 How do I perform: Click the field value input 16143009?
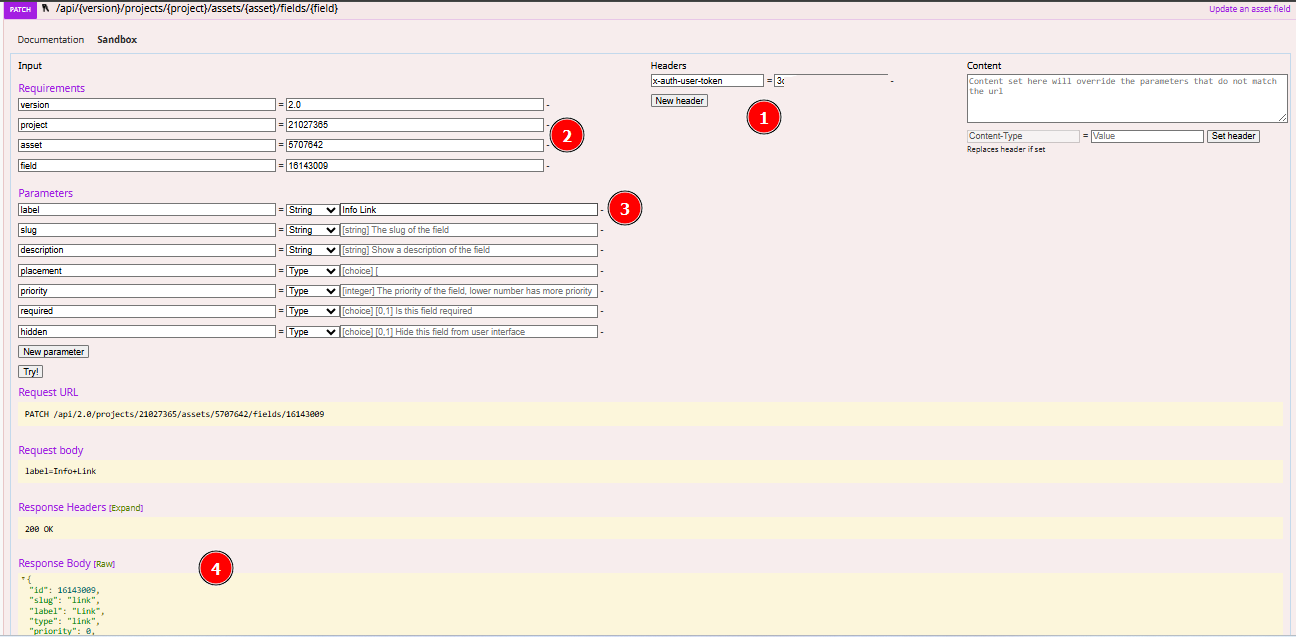[415, 166]
